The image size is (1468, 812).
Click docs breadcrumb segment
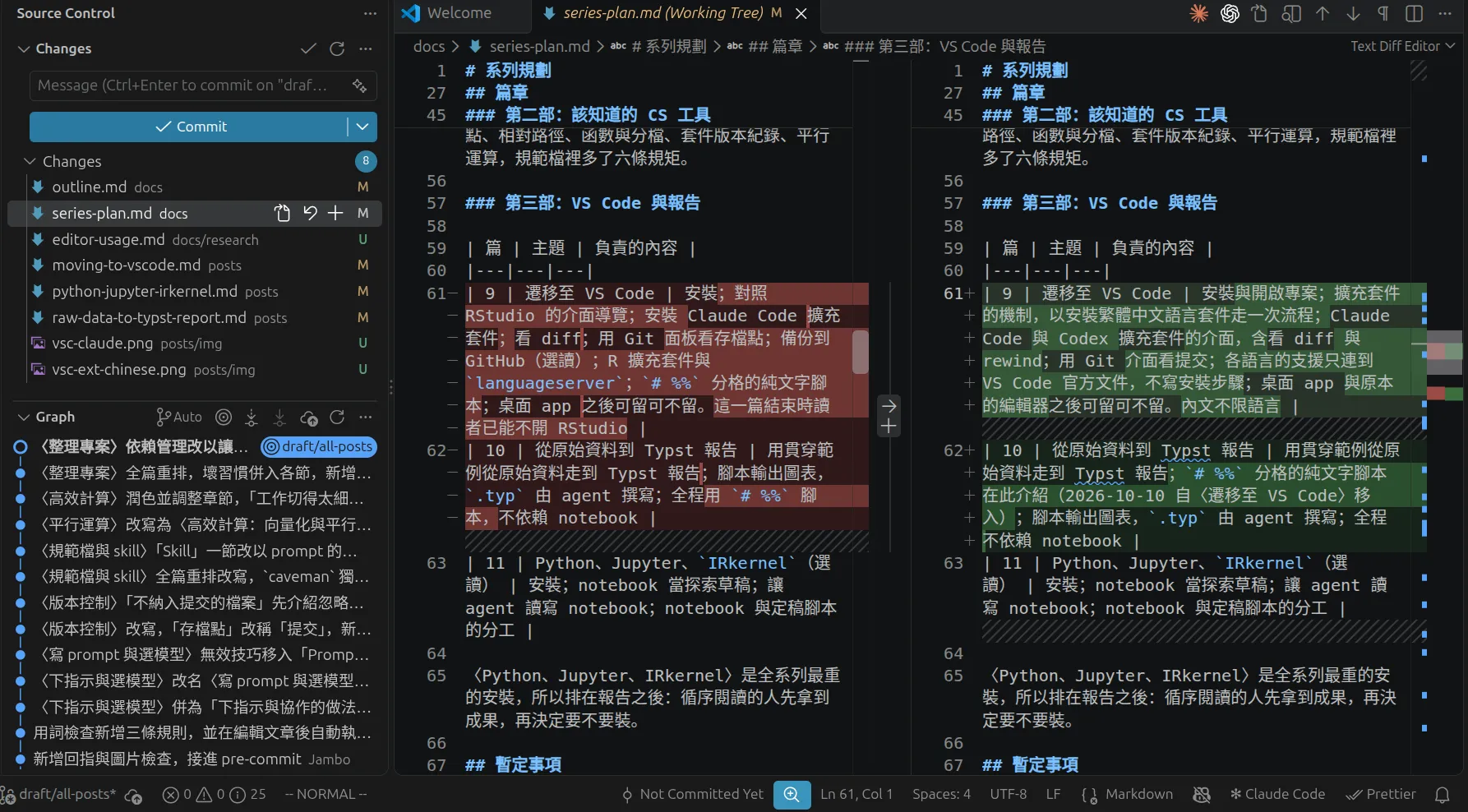429,46
